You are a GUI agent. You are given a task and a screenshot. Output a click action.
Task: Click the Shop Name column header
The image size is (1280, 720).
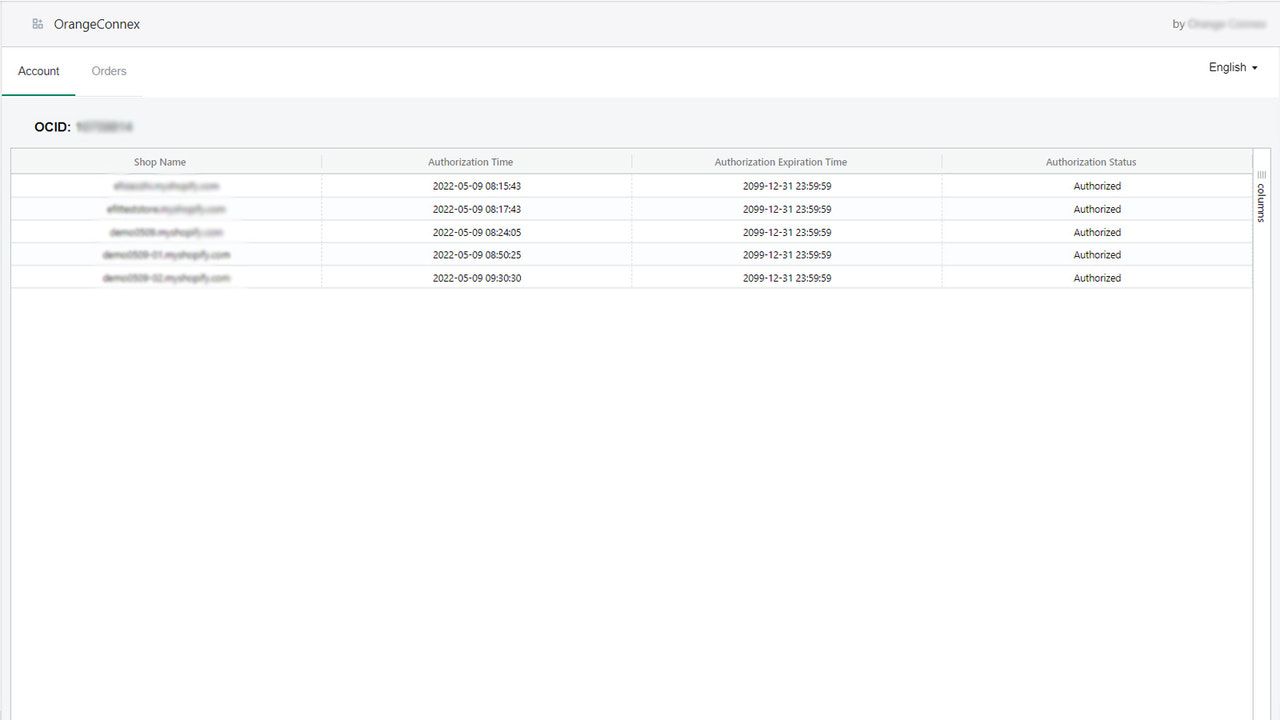point(160,161)
